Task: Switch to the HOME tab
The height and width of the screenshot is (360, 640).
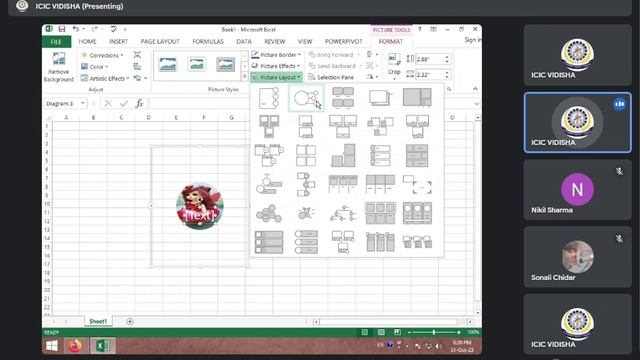Action: 87,42
